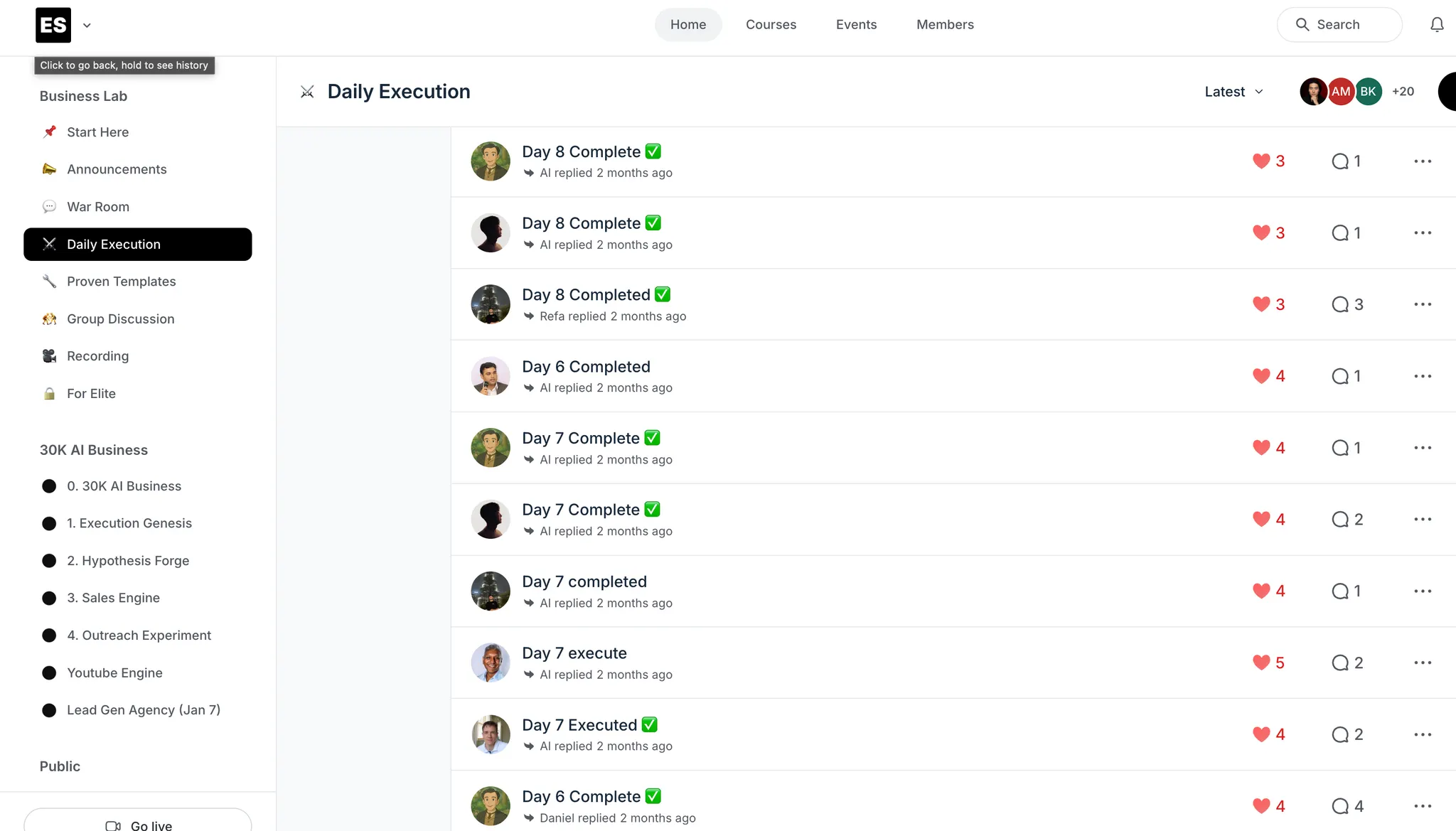The width and height of the screenshot is (1456, 831).
Task: Click the ES community logo
Action: coord(53,25)
